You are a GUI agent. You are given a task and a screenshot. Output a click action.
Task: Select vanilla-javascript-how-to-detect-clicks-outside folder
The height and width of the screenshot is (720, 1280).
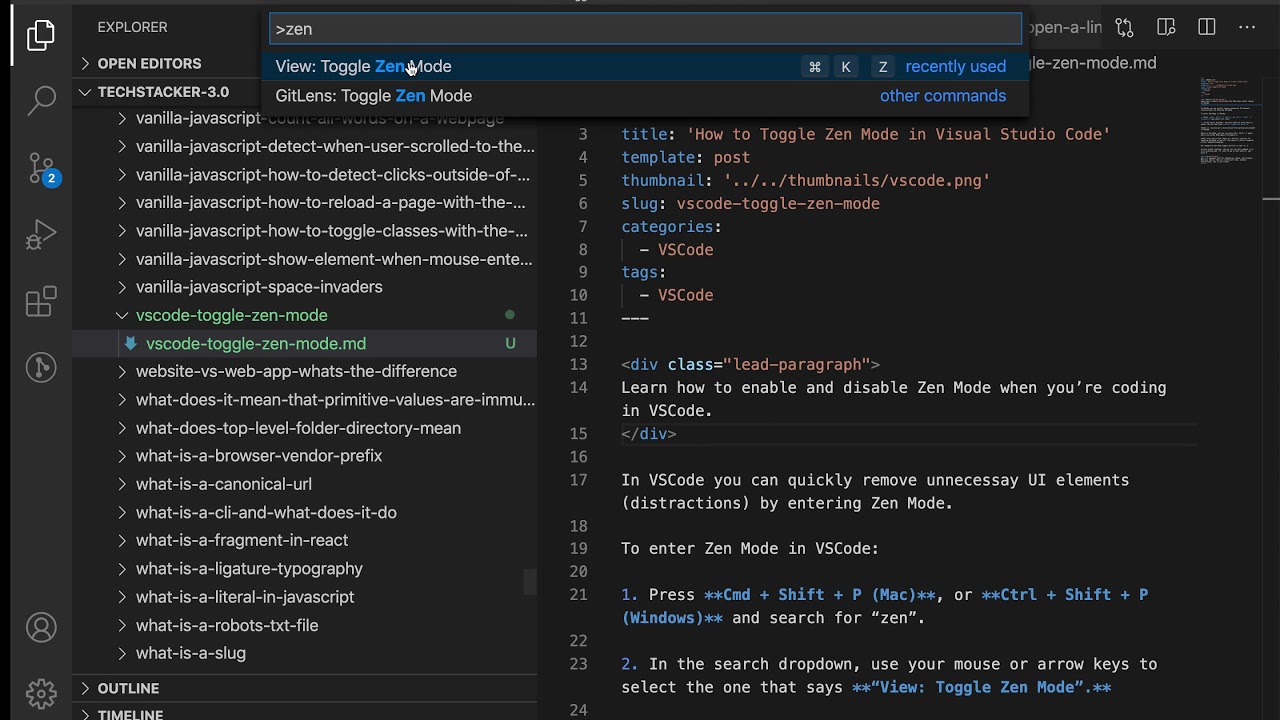[x=333, y=174]
